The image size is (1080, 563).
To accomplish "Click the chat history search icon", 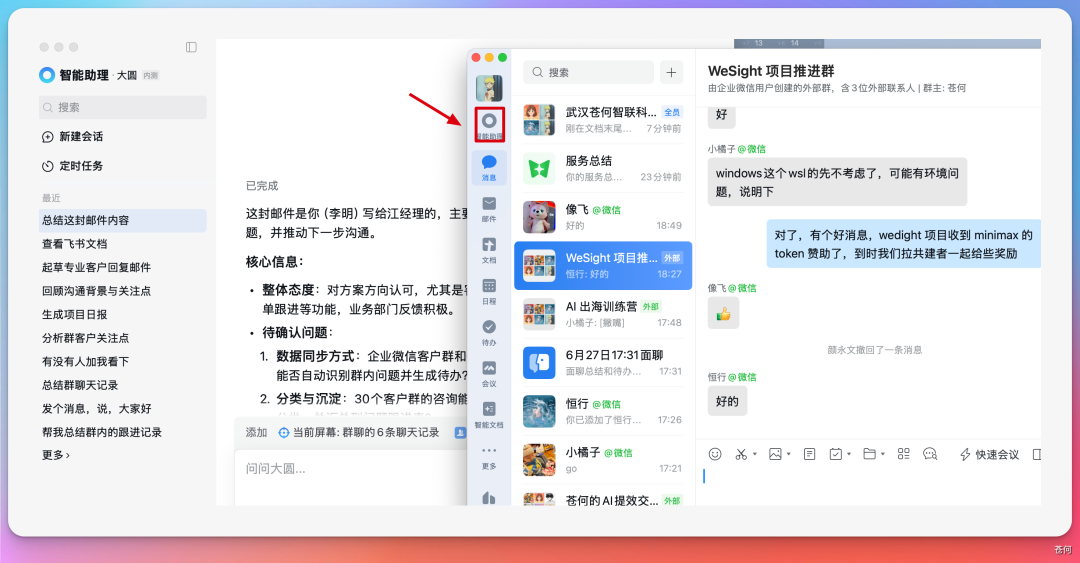I will (930, 454).
